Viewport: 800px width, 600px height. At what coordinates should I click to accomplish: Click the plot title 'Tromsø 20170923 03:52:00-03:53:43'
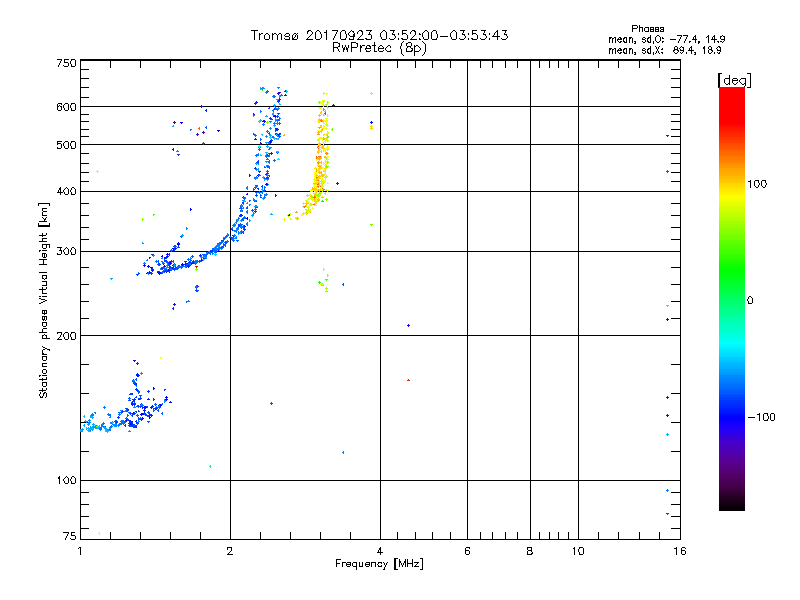pyautogui.click(x=379, y=35)
